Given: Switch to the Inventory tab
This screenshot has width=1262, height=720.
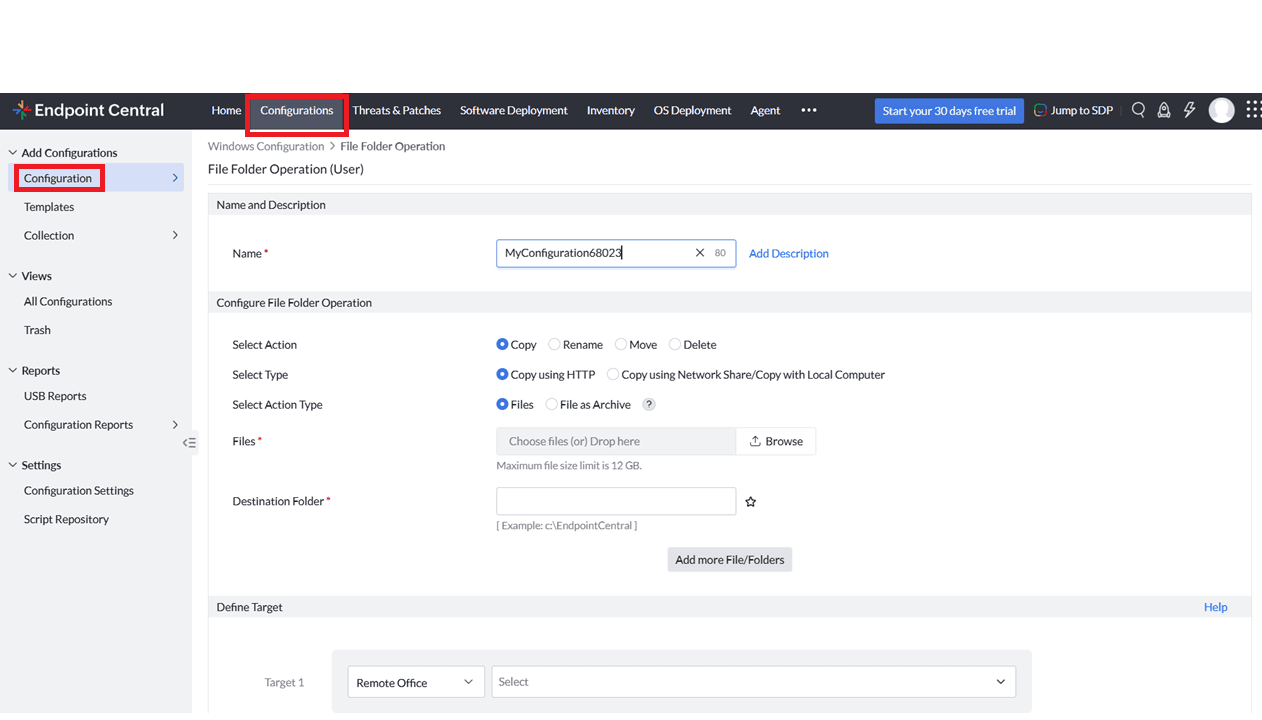Looking at the screenshot, I should click(x=611, y=110).
